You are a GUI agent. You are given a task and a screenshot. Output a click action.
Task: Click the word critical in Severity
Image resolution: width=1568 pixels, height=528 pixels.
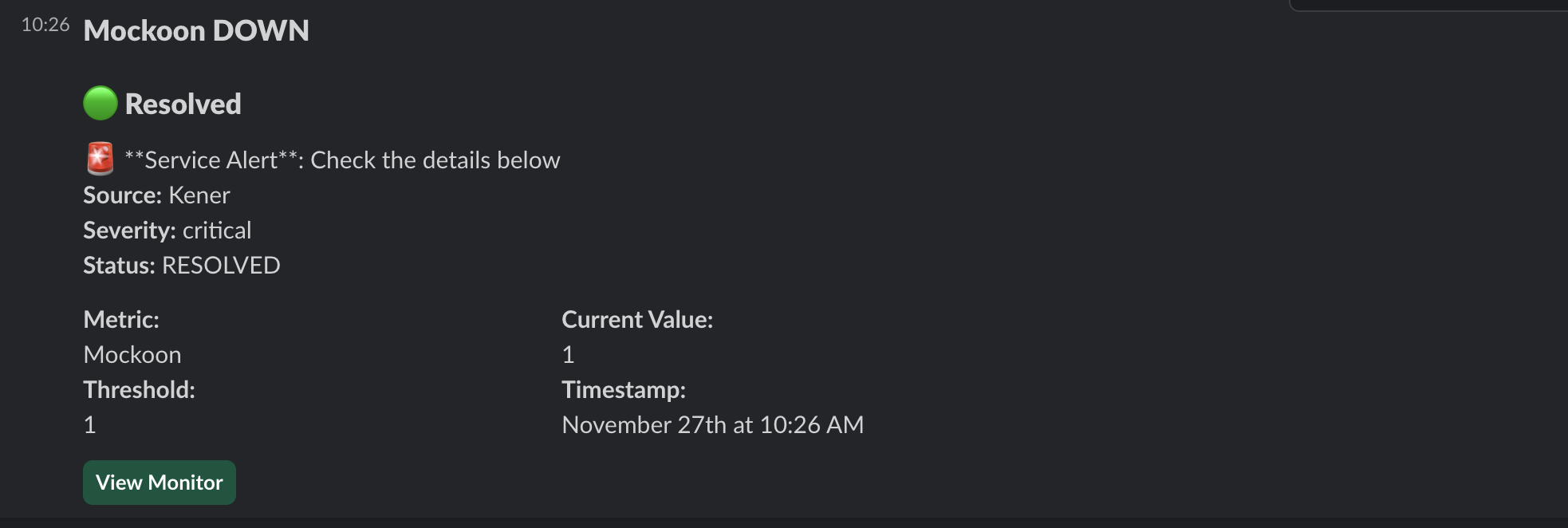point(217,231)
